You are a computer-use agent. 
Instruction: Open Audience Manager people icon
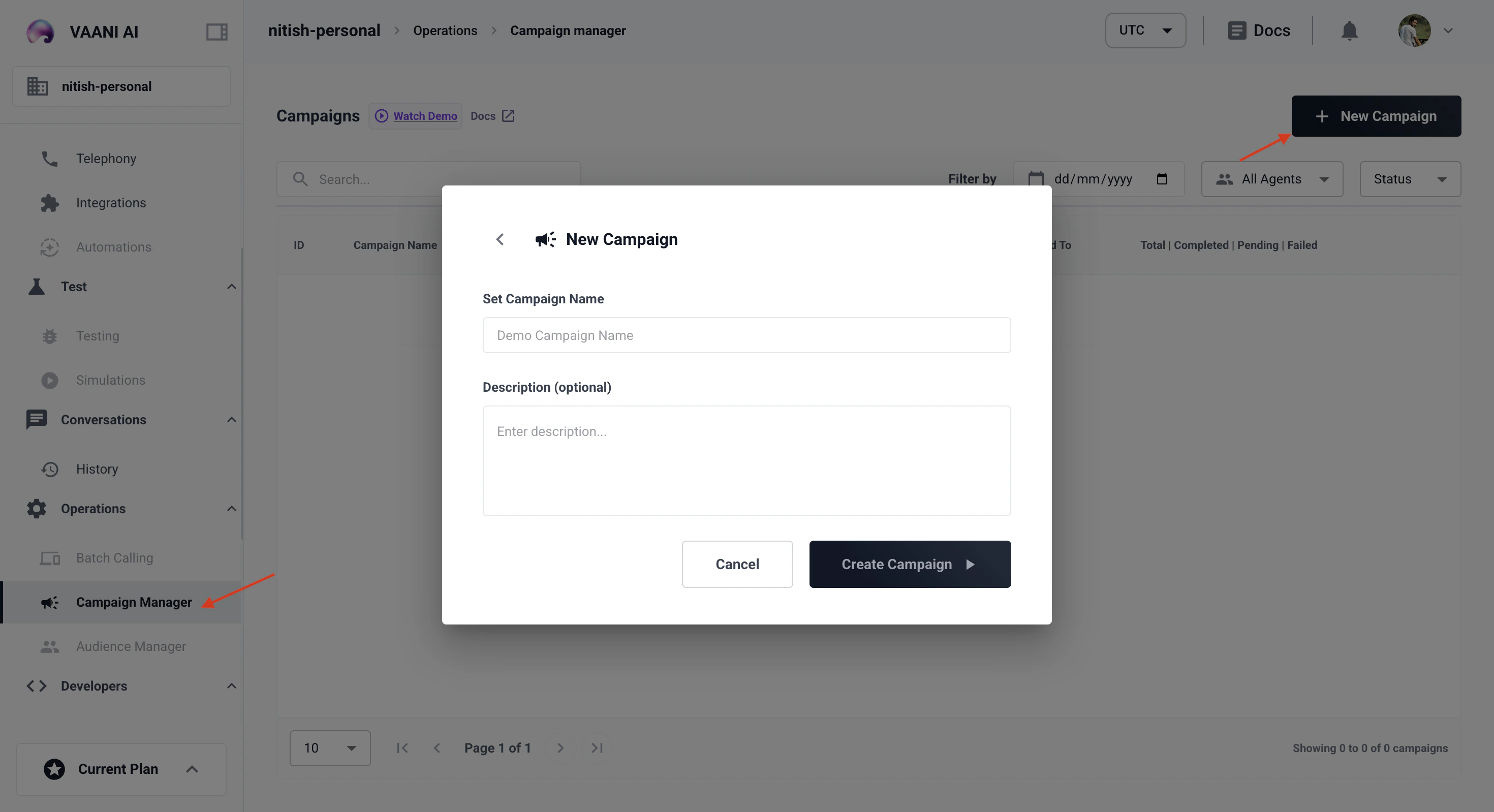49,646
